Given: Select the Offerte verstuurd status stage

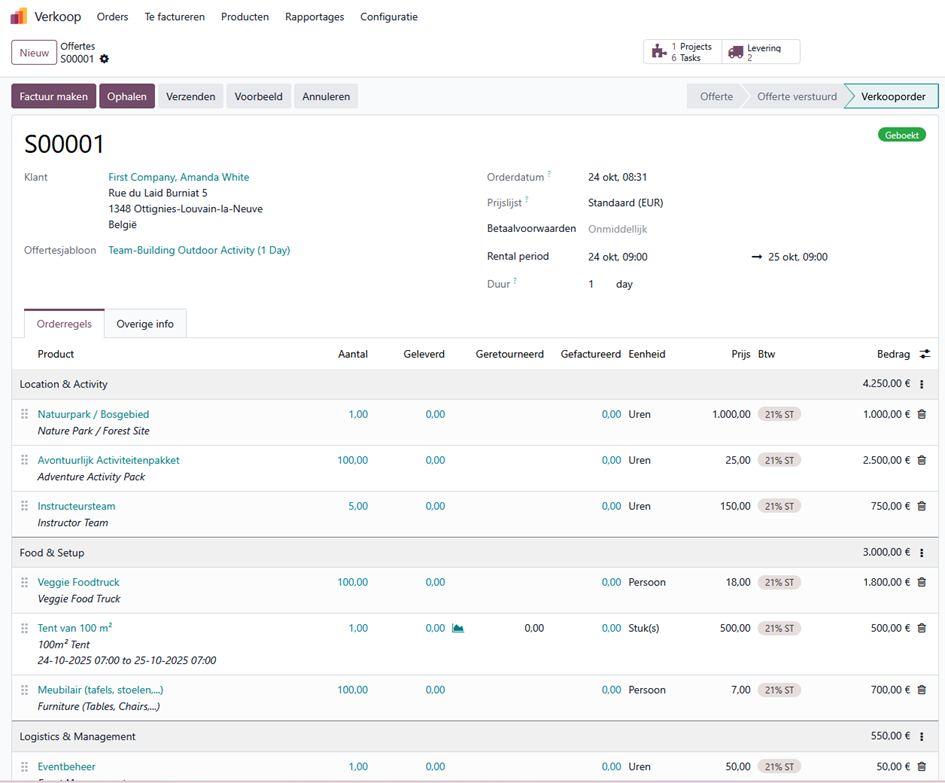Looking at the screenshot, I should click(x=796, y=97).
